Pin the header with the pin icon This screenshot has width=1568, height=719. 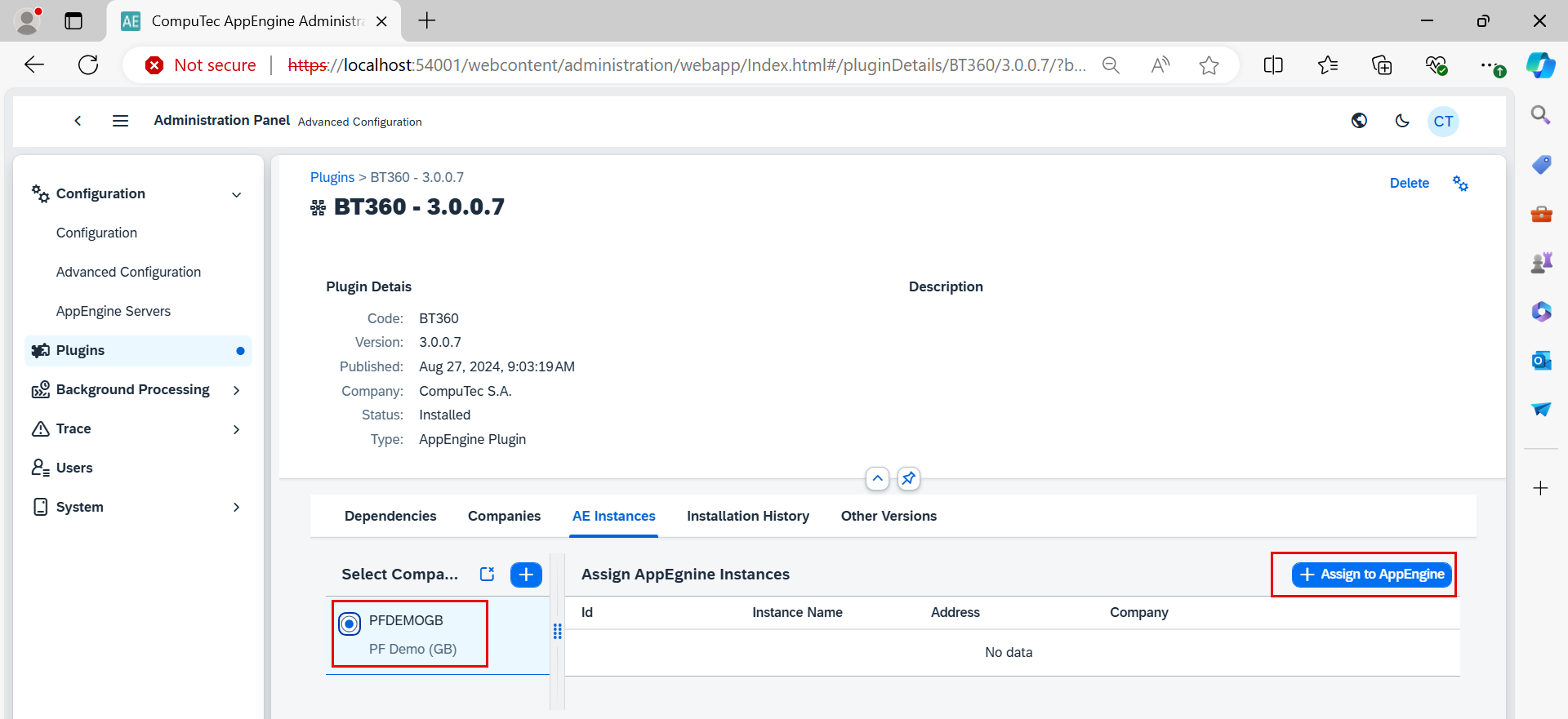908,478
